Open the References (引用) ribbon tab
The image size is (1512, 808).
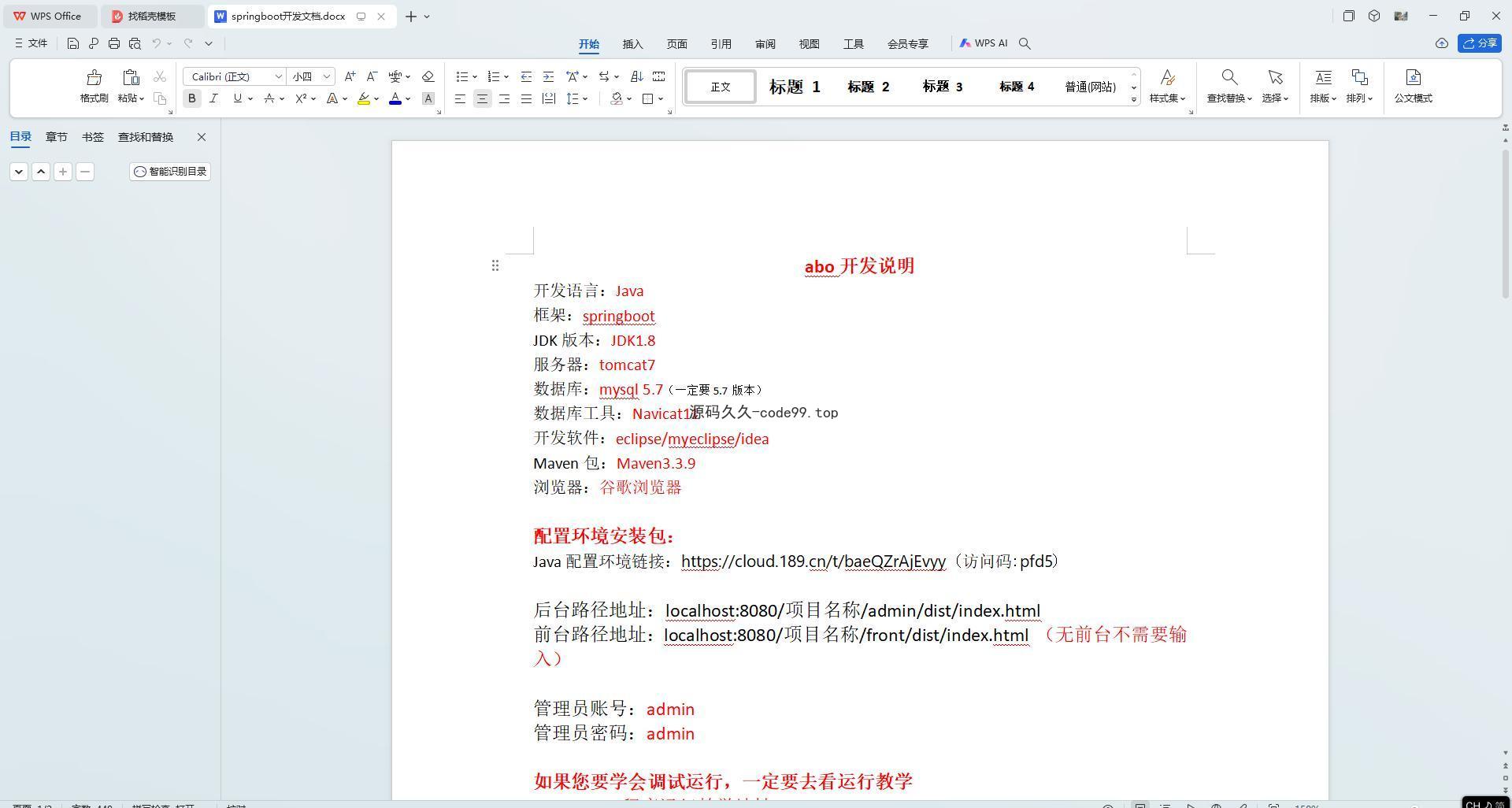pos(721,44)
